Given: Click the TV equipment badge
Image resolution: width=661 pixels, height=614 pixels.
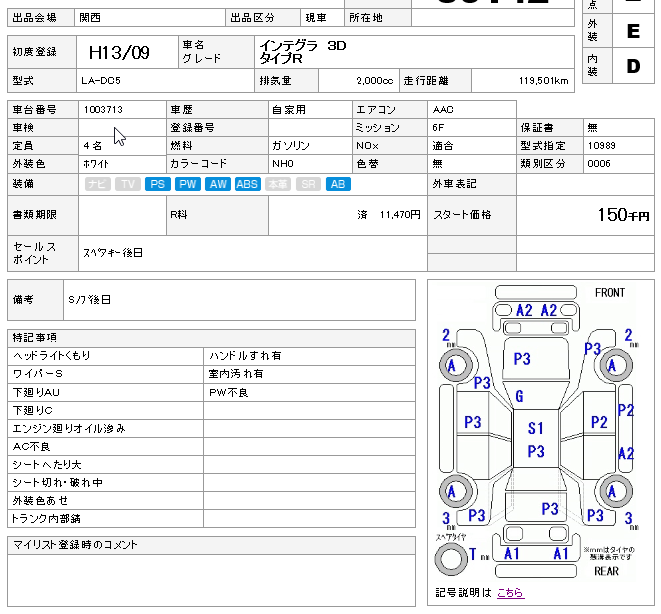Looking at the screenshot, I should pyautogui.click(x=127, y=184).
